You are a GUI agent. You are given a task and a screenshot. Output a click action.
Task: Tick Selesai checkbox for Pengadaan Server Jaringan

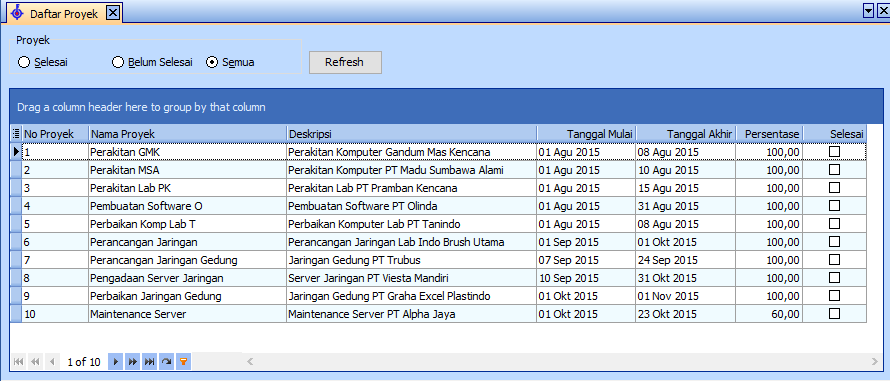[834, 278]
